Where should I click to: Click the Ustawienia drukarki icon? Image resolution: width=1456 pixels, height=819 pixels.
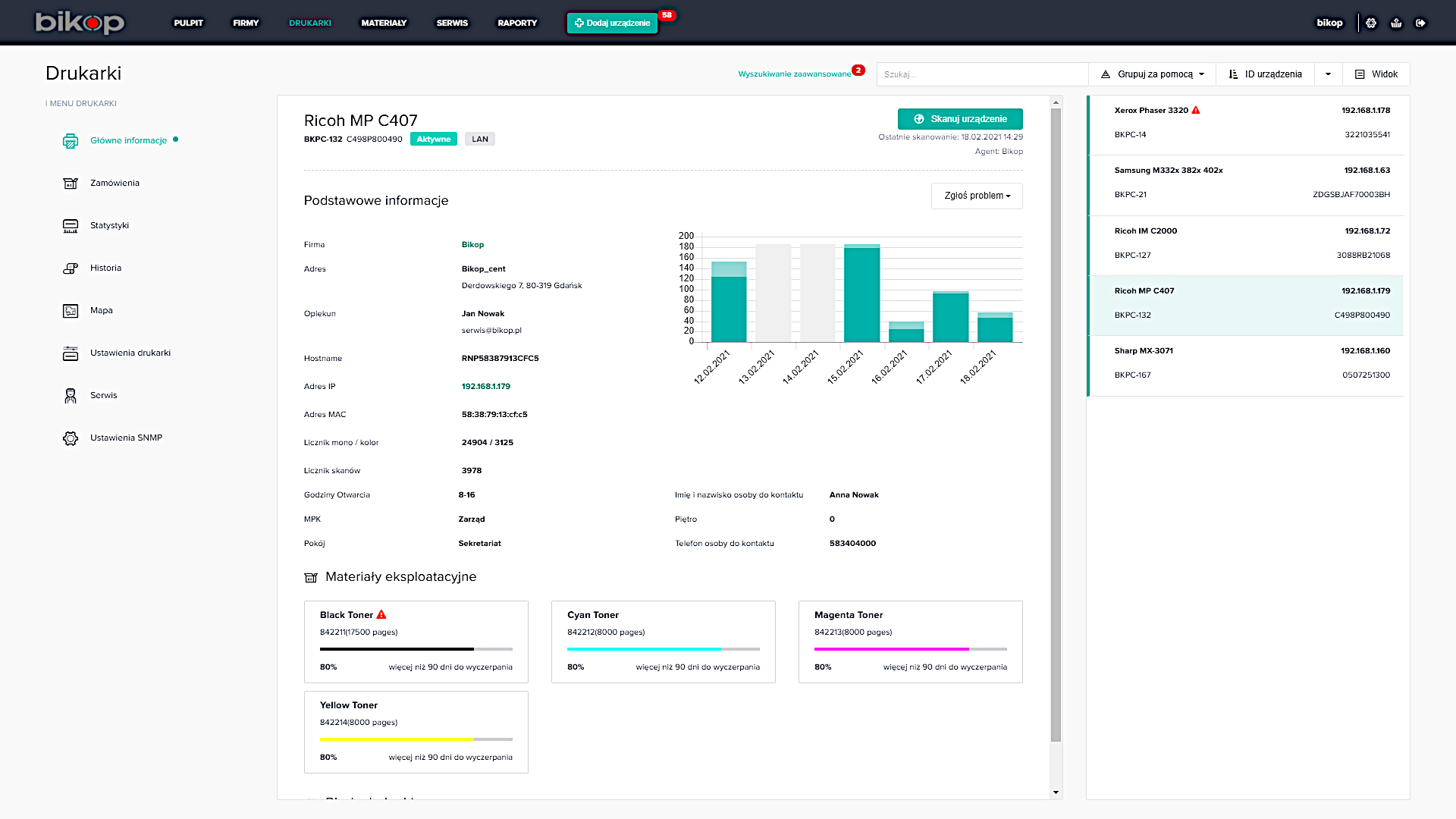(71, 353)
